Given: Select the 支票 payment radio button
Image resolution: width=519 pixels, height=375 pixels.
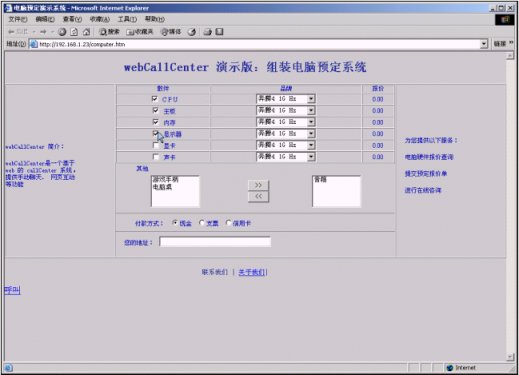Looking at the screenshot, I should coord(201,223).
